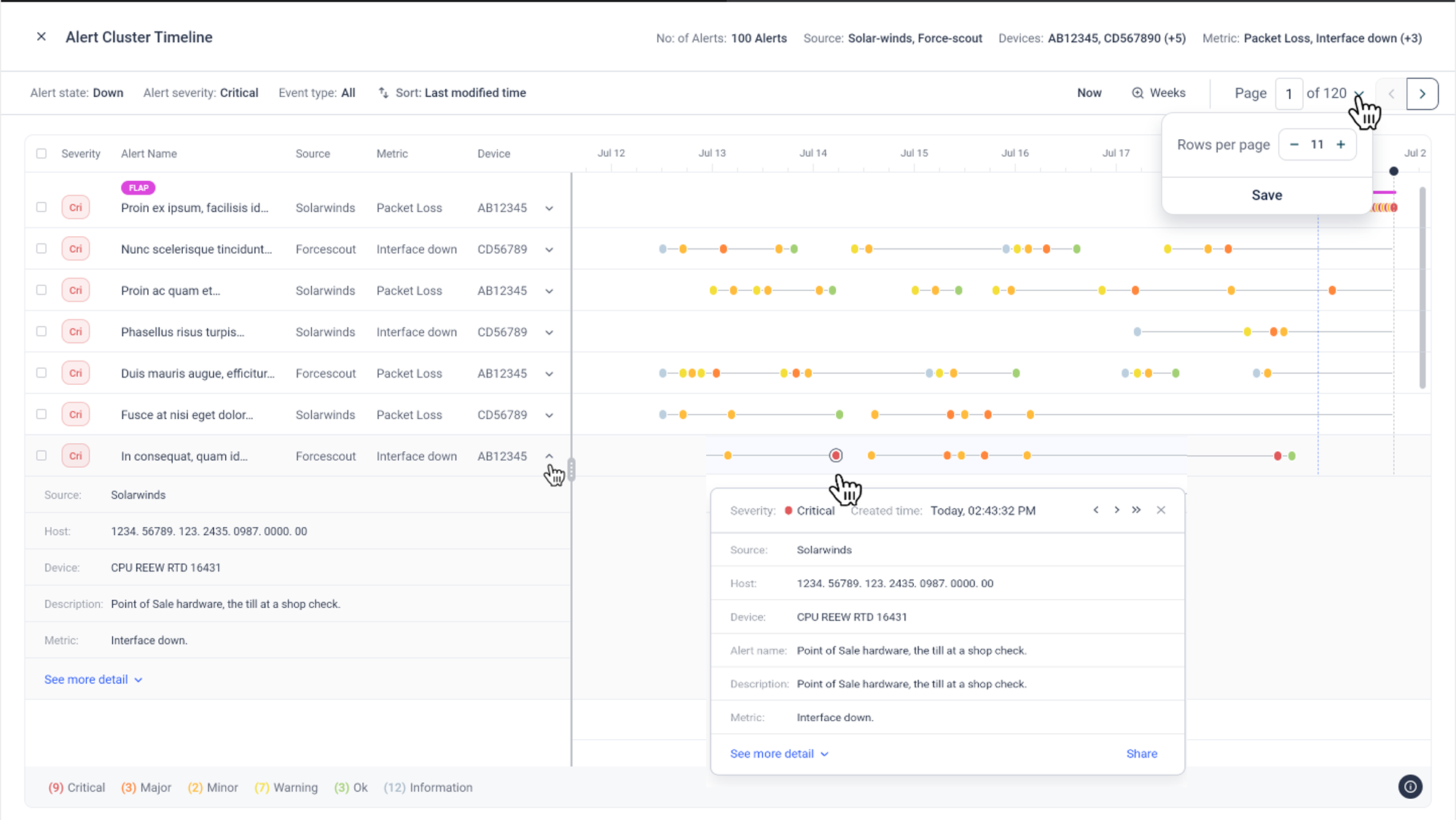The height and width of the screenshot is (820, 1456).
Task: Click the Share link
Action: 1141,754
